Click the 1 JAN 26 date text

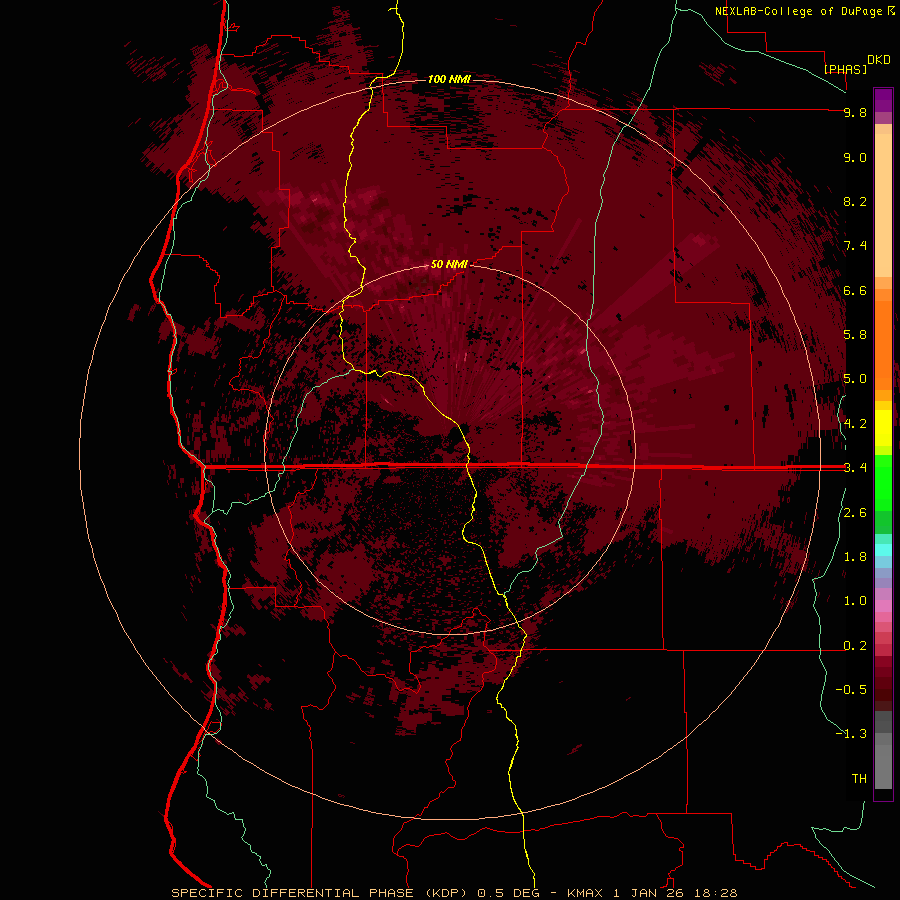[649, 893]
